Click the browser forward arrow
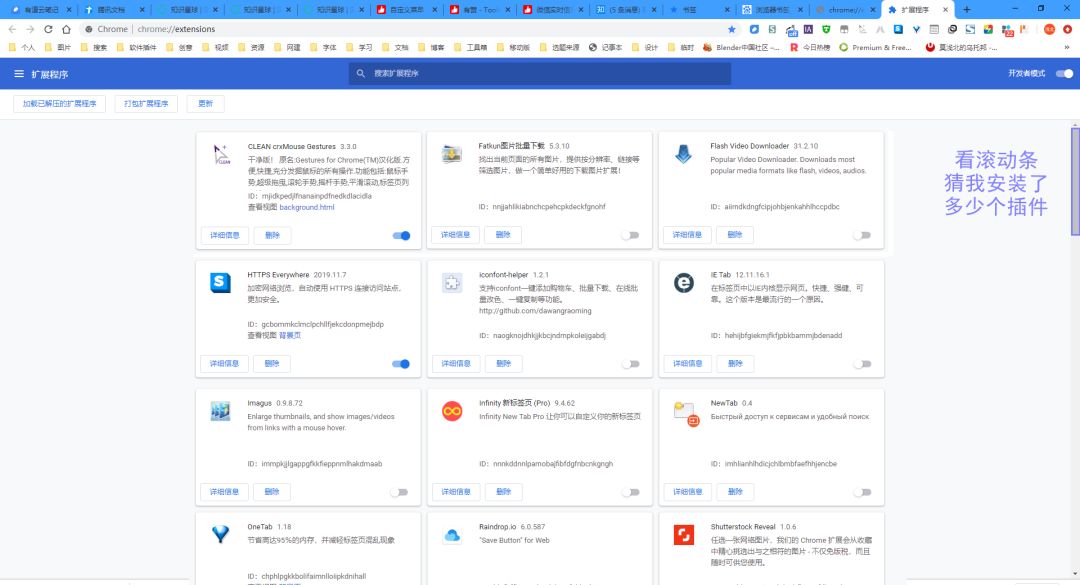 (x=30, y=29)
